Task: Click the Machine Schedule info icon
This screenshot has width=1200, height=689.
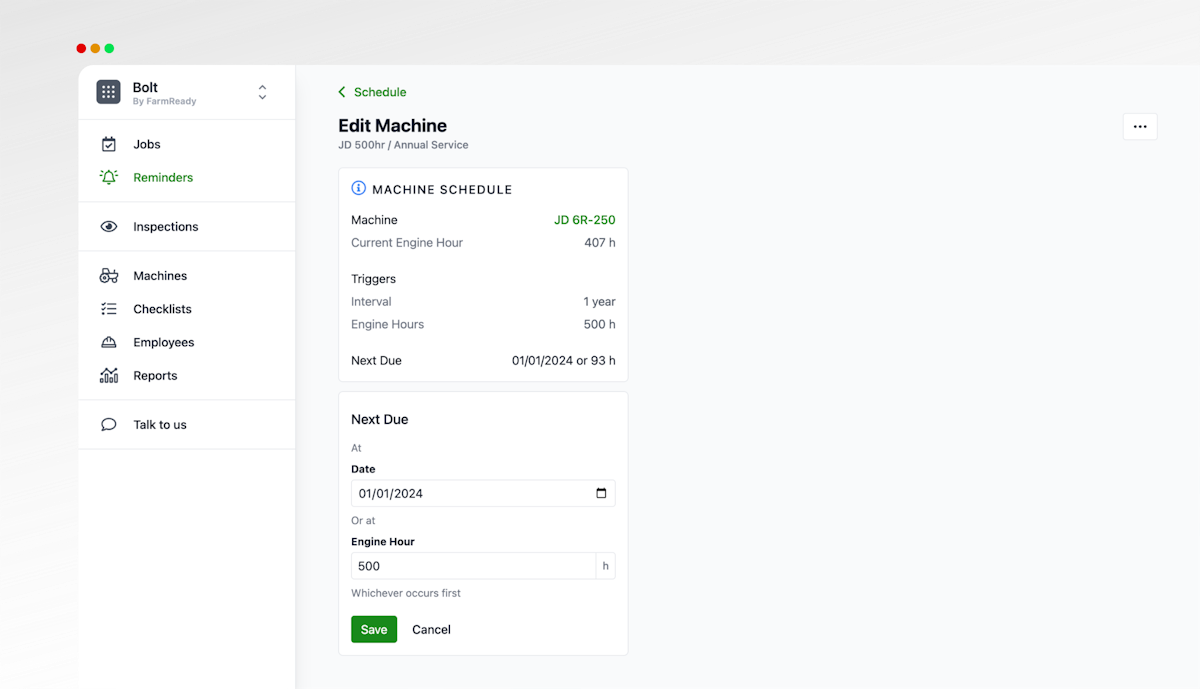Action: point(359,188)
